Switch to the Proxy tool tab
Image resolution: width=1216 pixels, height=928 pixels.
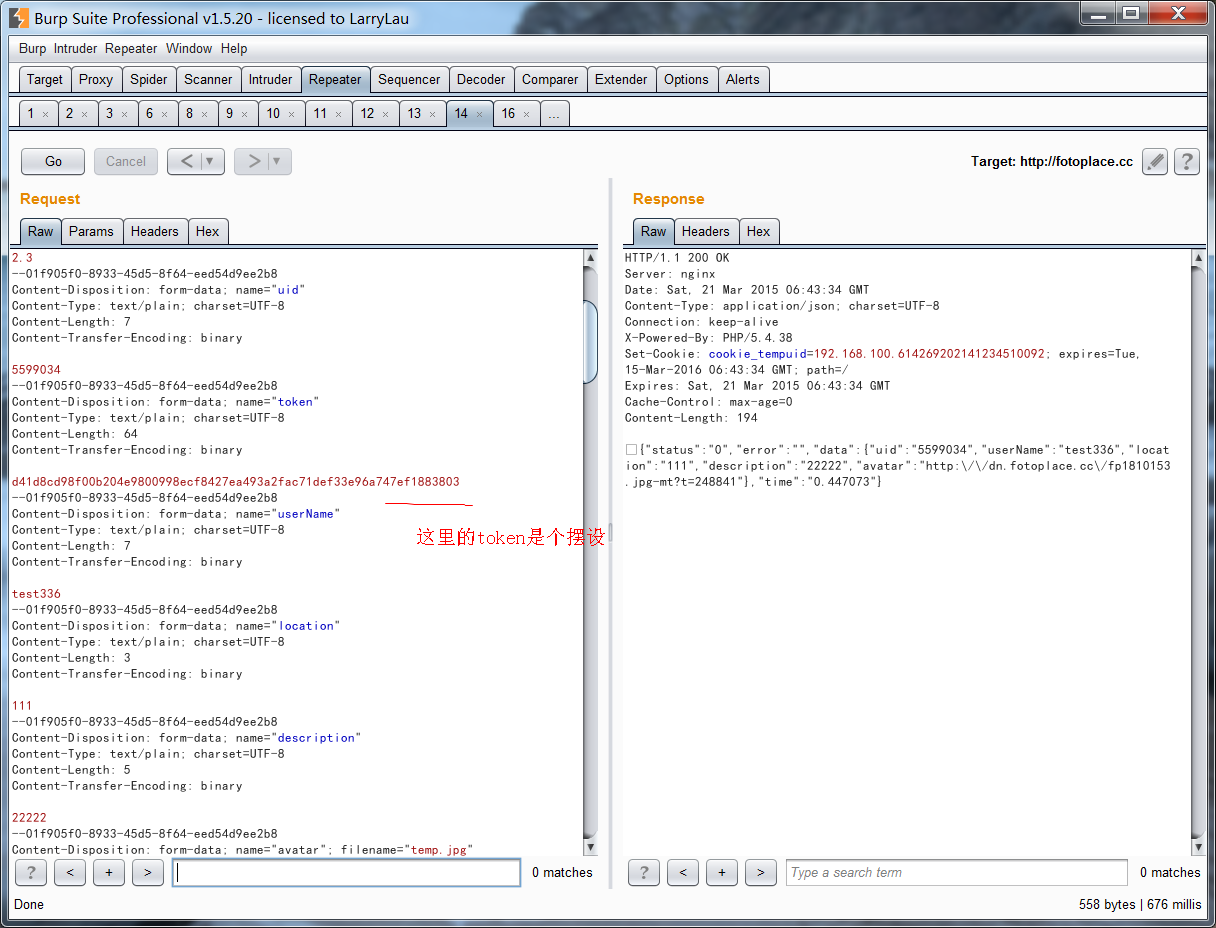(x=96, y=80)
